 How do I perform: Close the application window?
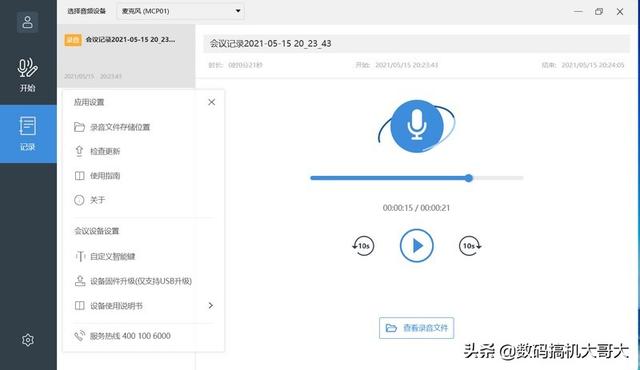tap(620, 11)
